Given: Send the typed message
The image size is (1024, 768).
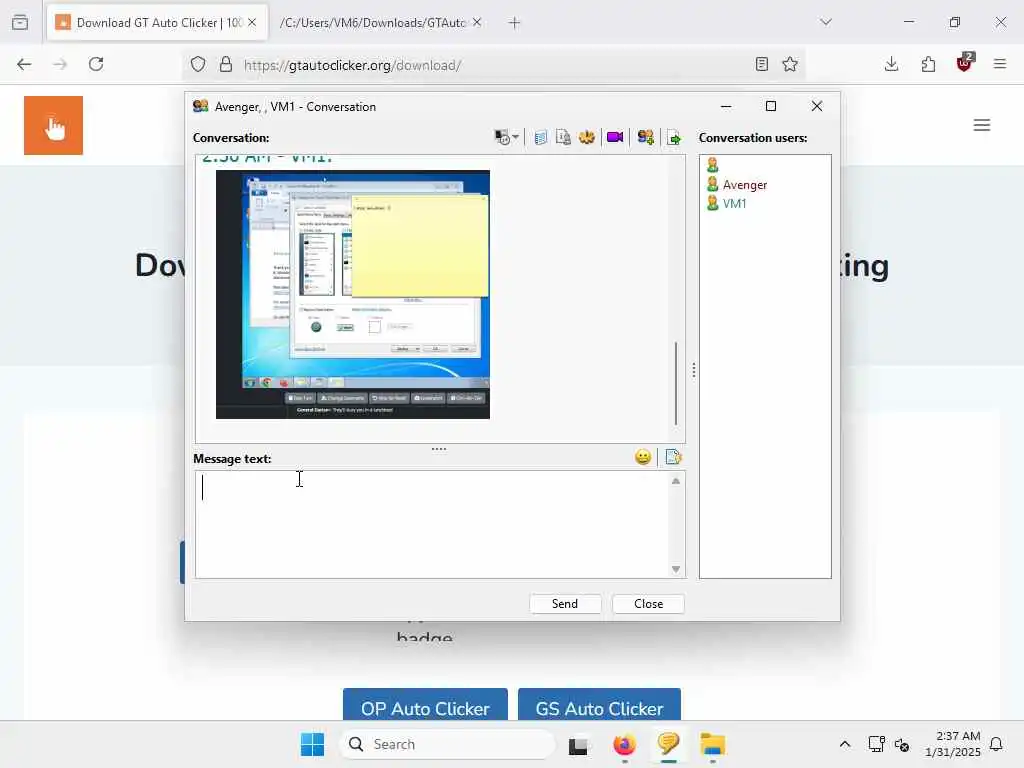Looking at the screenshot, I should [565, 603].
